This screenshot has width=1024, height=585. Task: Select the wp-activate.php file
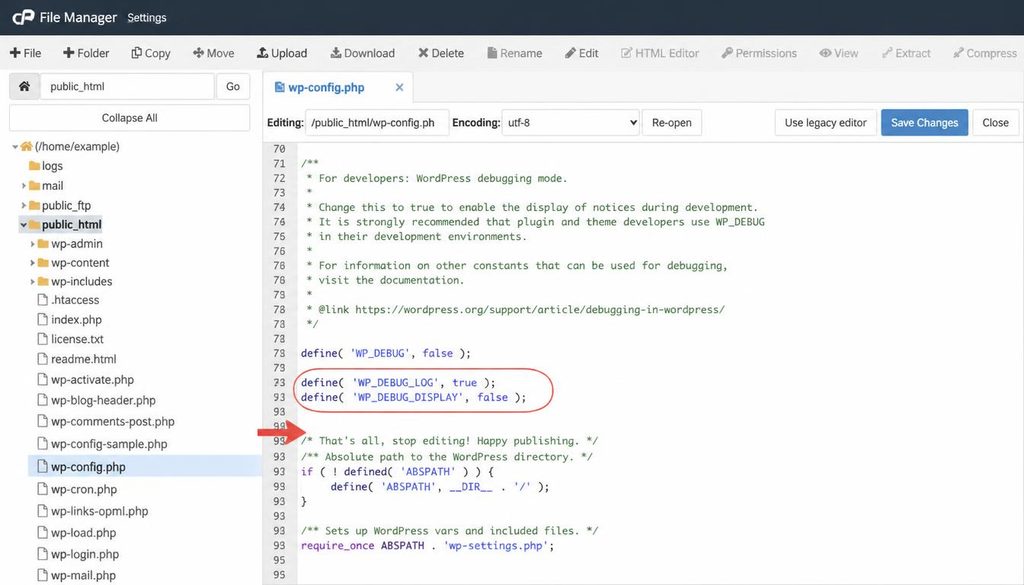point(86,380)
